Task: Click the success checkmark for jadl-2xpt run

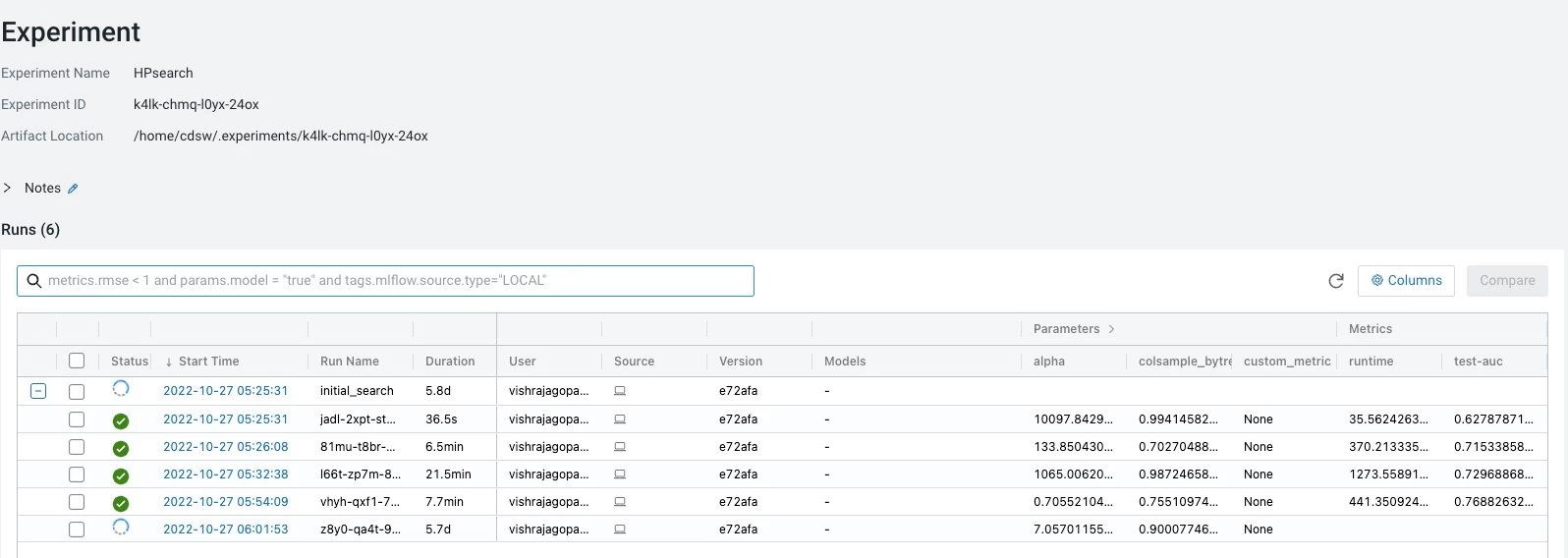Action: pyautogui.click(x=121, y=420)
